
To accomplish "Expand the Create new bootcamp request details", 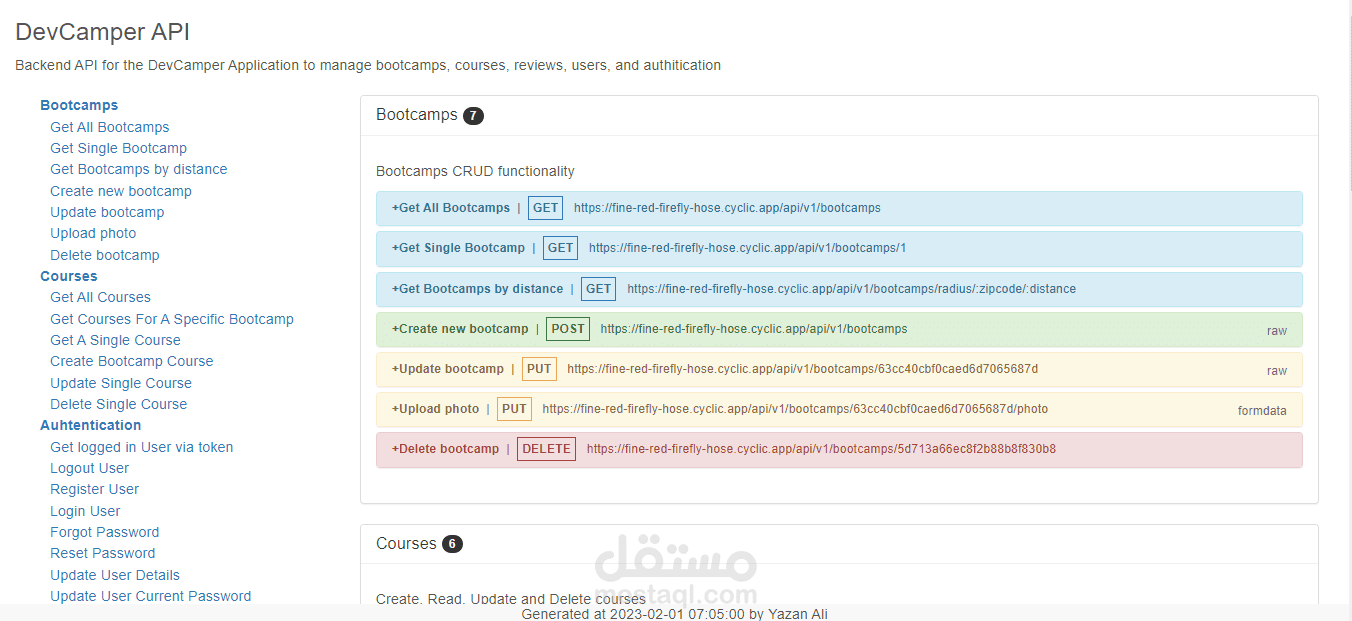I will [460, 328].
